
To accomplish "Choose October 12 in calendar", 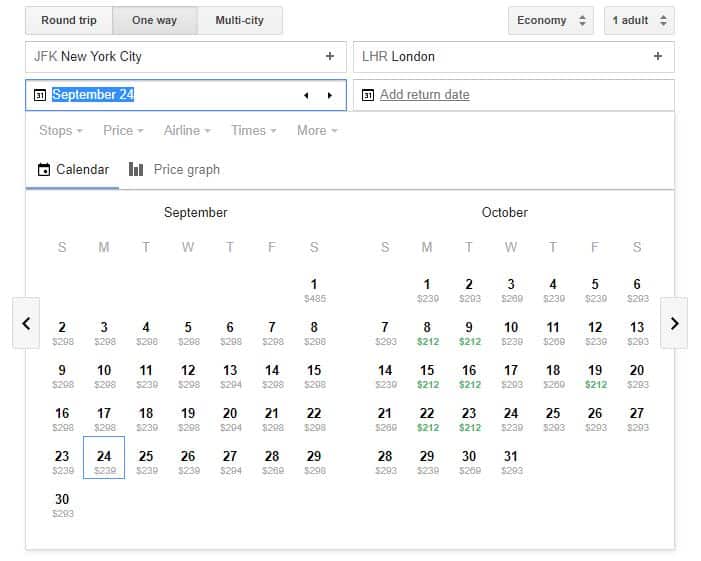I will tap(595, 333).
